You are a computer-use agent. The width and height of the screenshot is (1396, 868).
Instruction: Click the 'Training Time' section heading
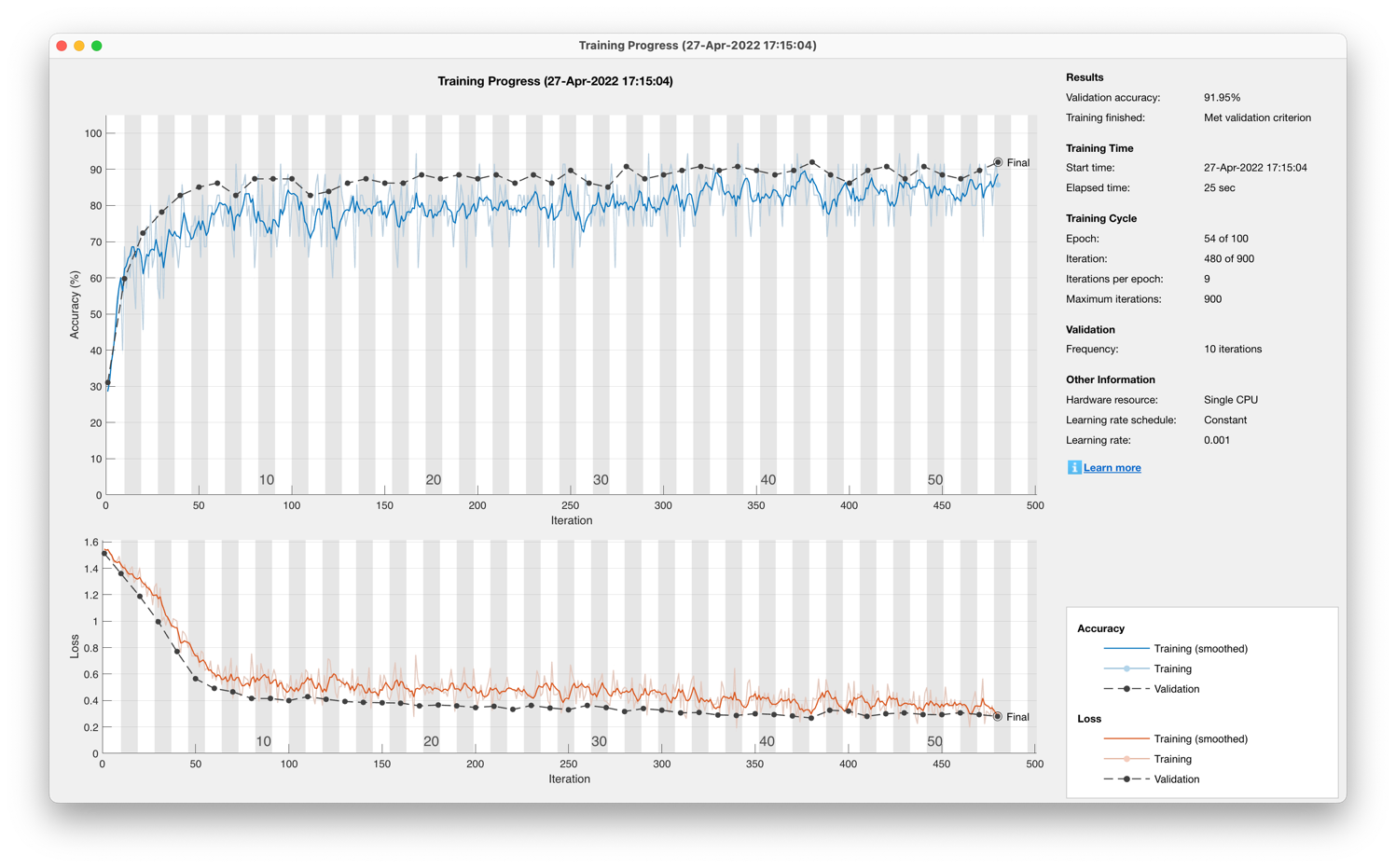(1099, 148)
